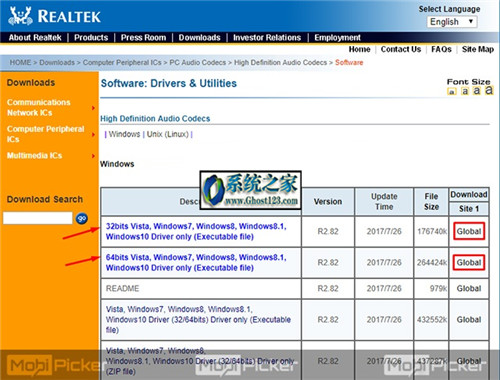This screenshot has width=500, height=380.
Task: Select the smallest font size icon
Action: (452, 91)
